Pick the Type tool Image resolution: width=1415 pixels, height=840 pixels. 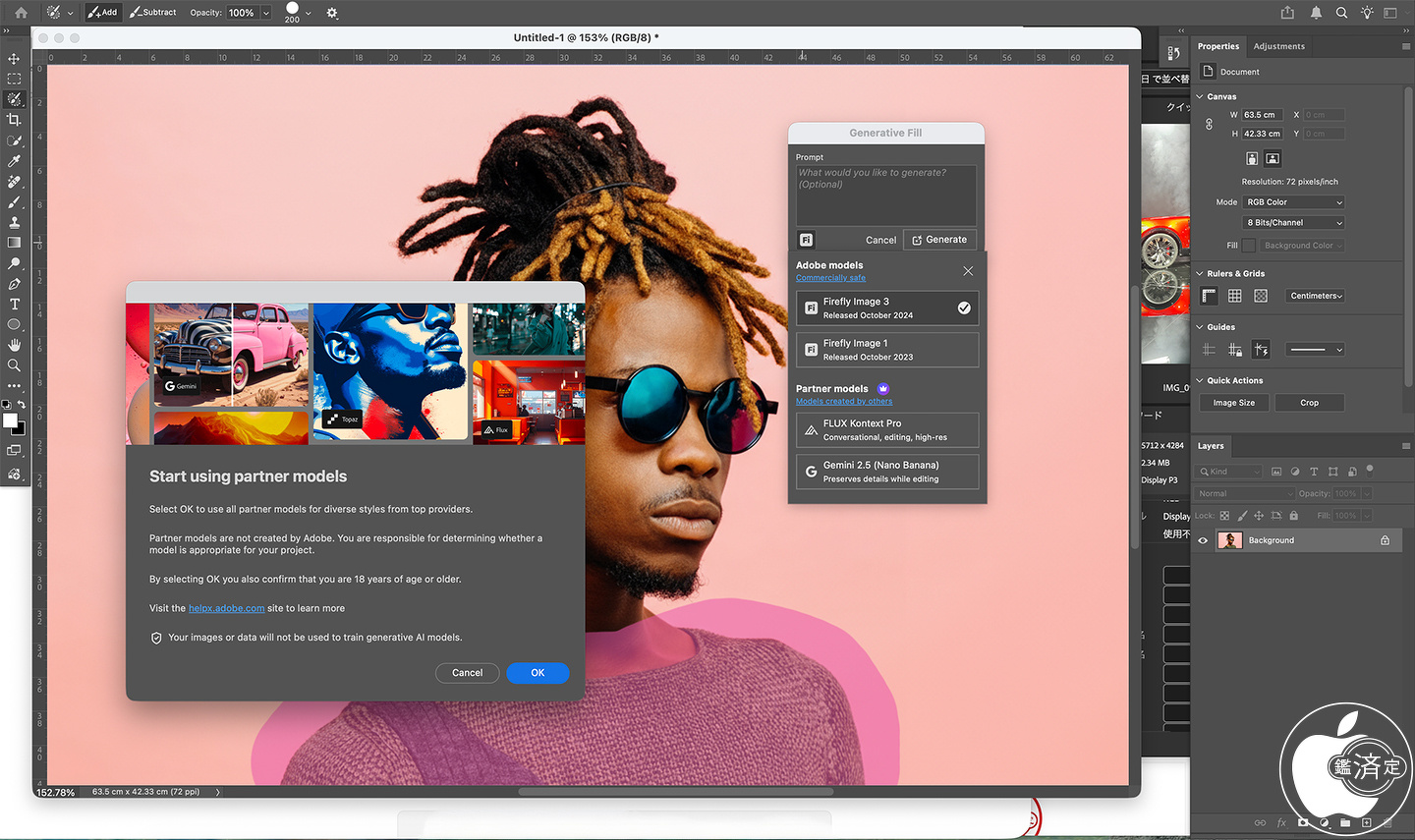point(14,305)
